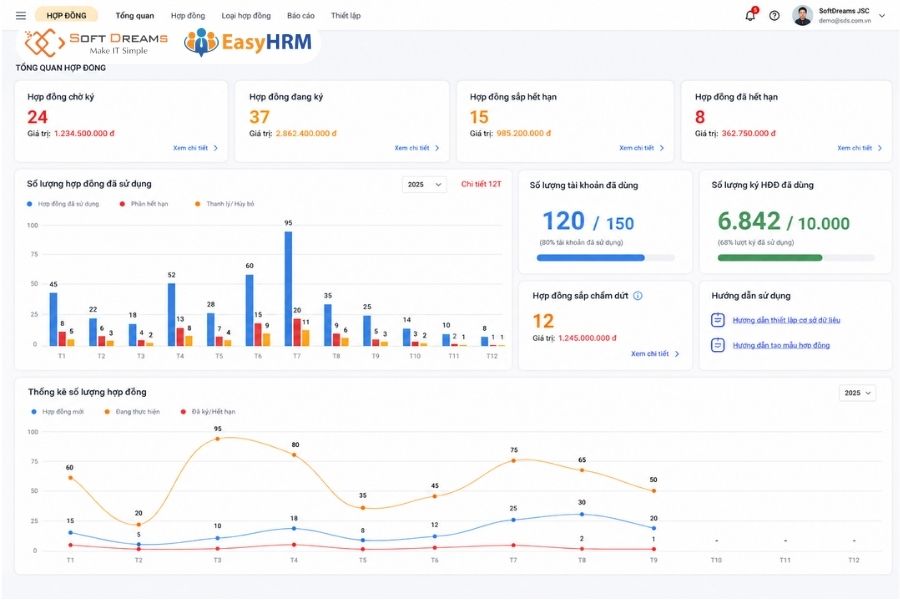
Task: Click arrow on Hợp đồng sắp chấm dứt card
Action: pyautogui.click(x=677, y=354)
